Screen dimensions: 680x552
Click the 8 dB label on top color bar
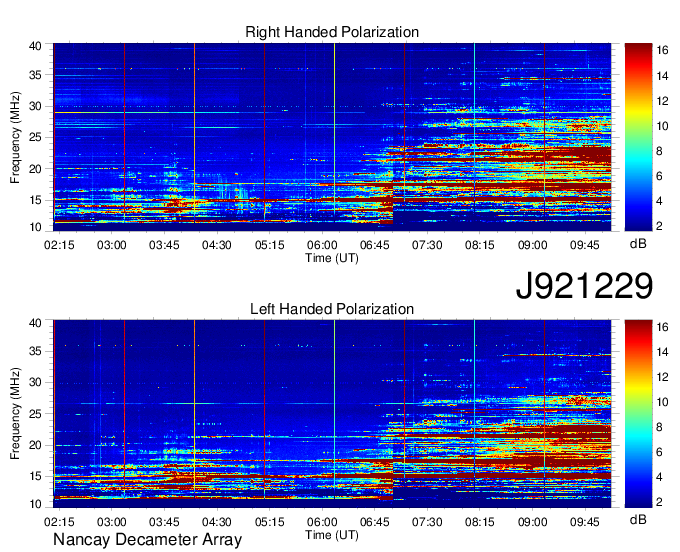tap(659, 151)
